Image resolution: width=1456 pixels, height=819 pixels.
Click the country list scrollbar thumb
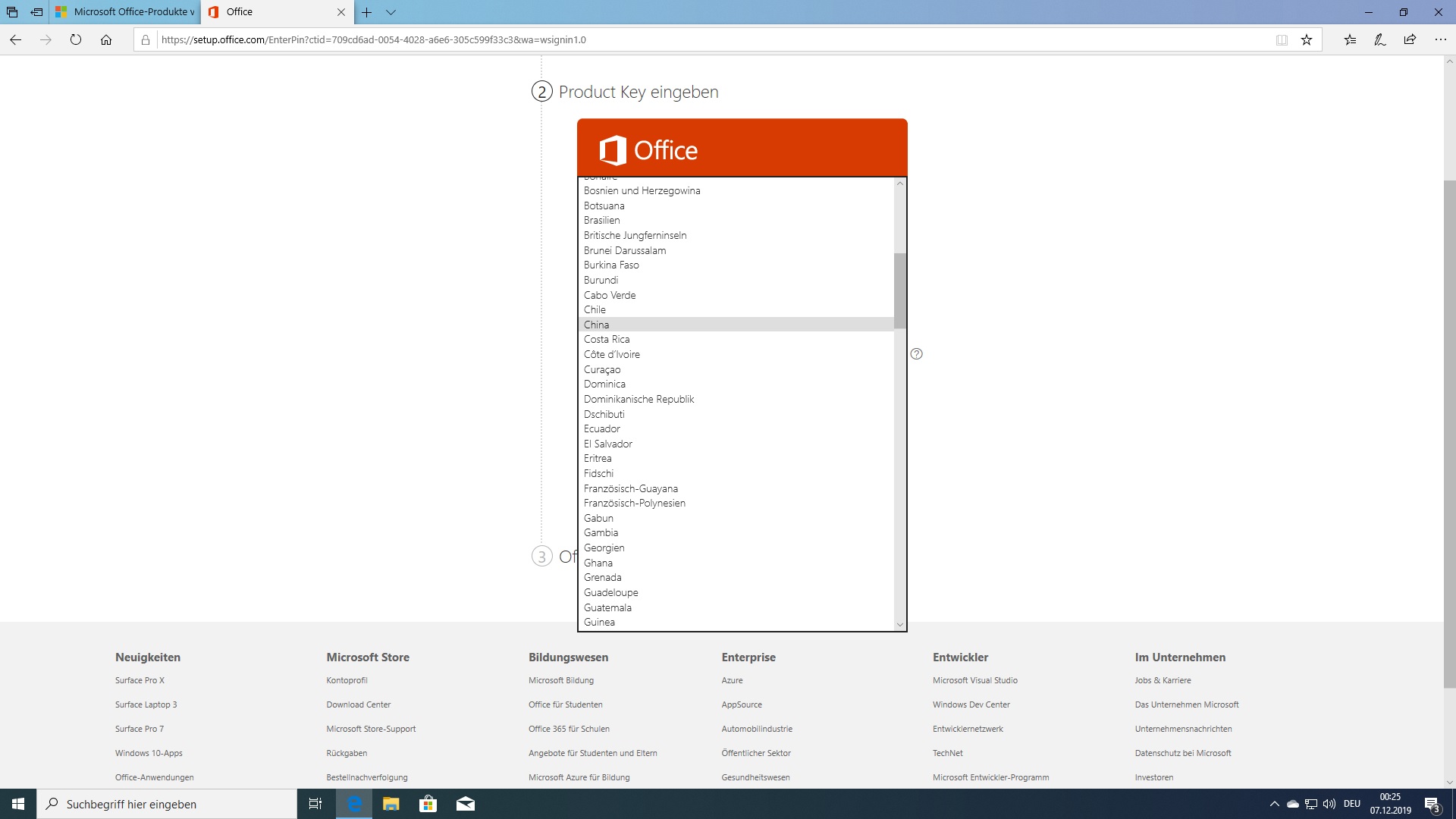(x=900, y=290)
